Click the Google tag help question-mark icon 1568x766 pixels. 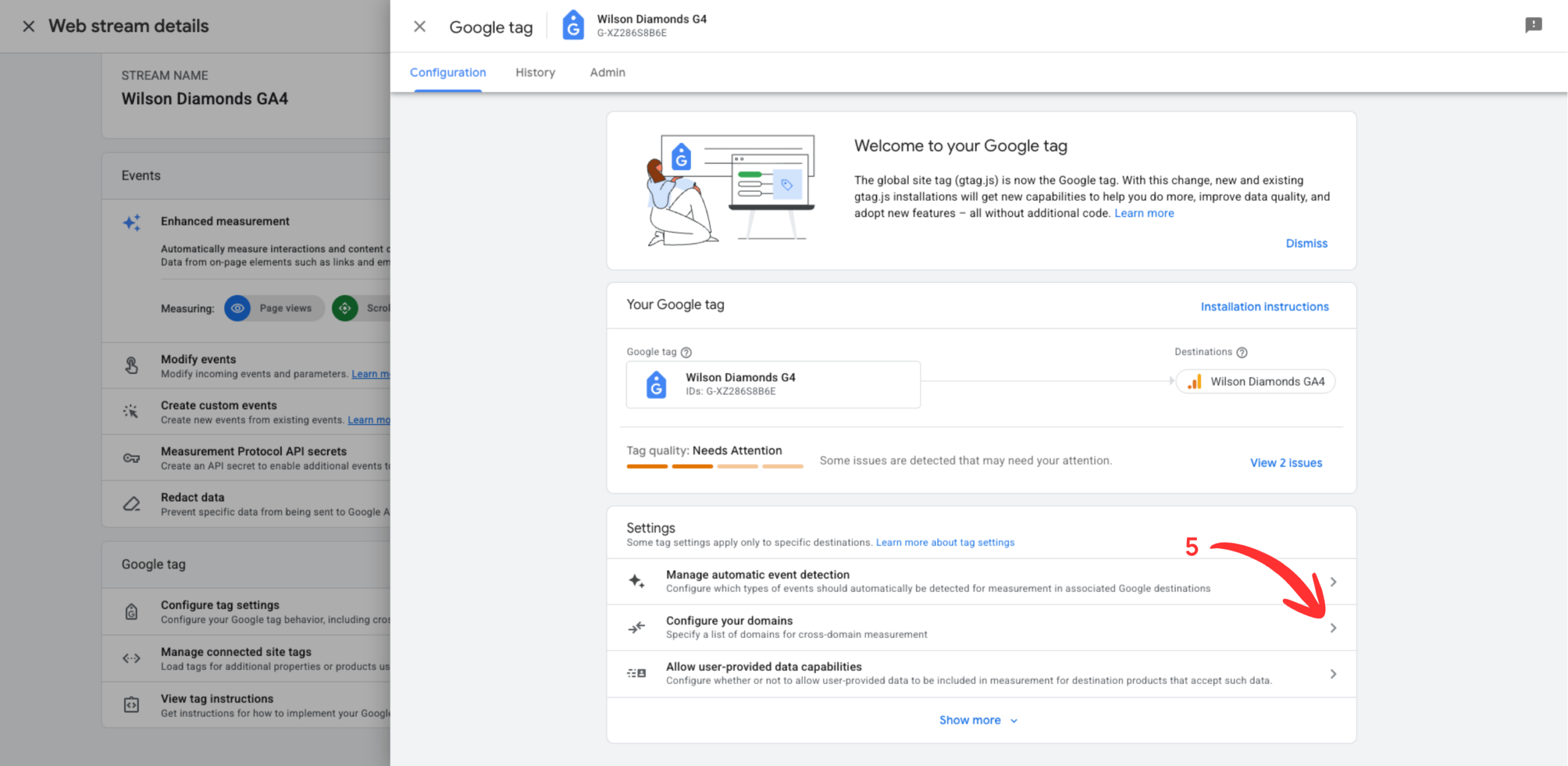point(686,352)
